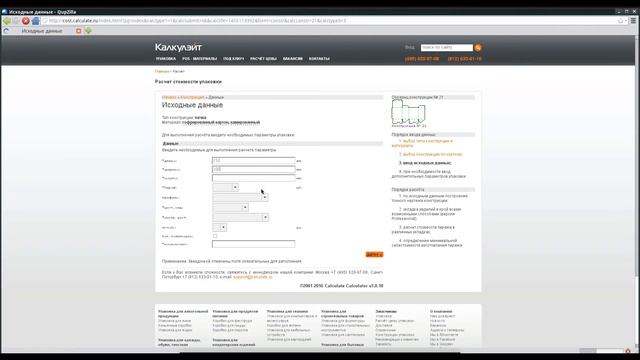Open the eighth row narrow dropdown

(x=219, y=227)
